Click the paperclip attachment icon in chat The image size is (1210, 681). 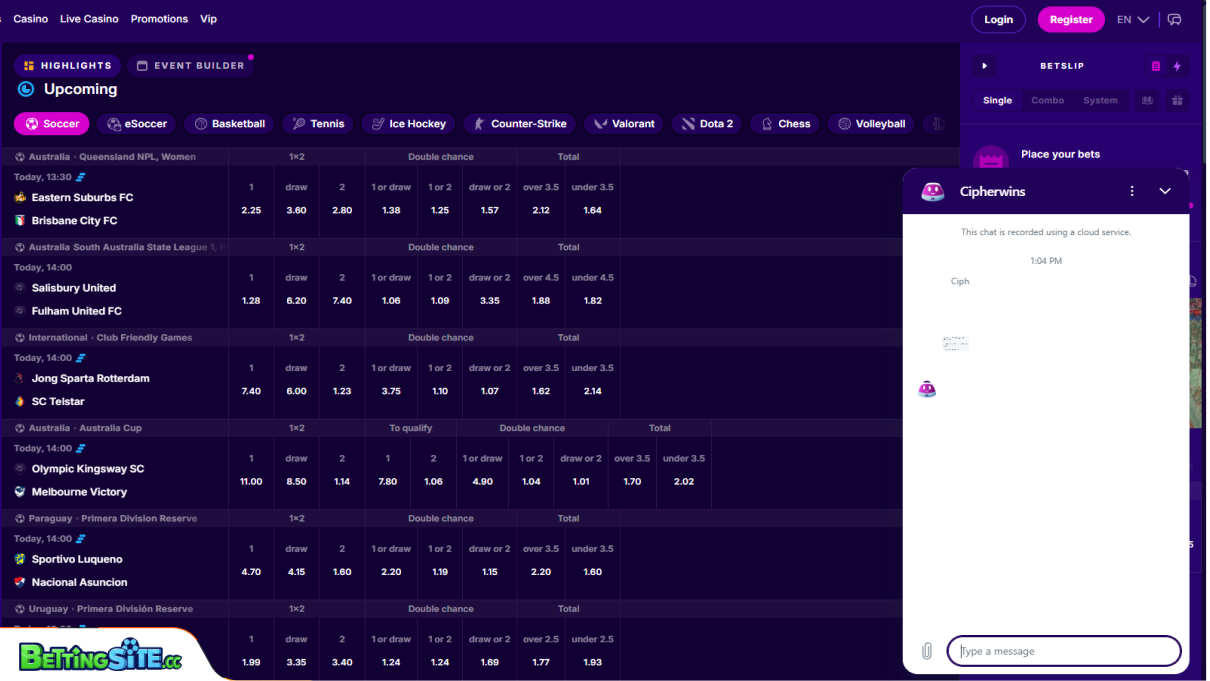click(926, 650)
